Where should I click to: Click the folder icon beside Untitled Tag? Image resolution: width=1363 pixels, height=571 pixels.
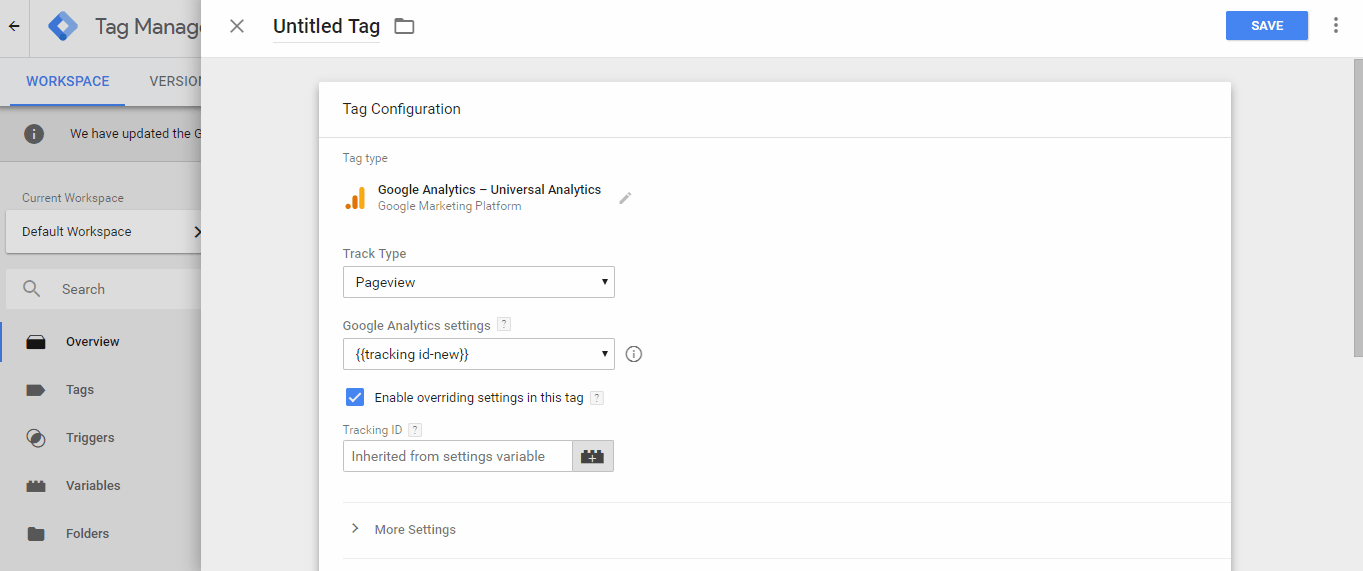[x=404, y=27]
